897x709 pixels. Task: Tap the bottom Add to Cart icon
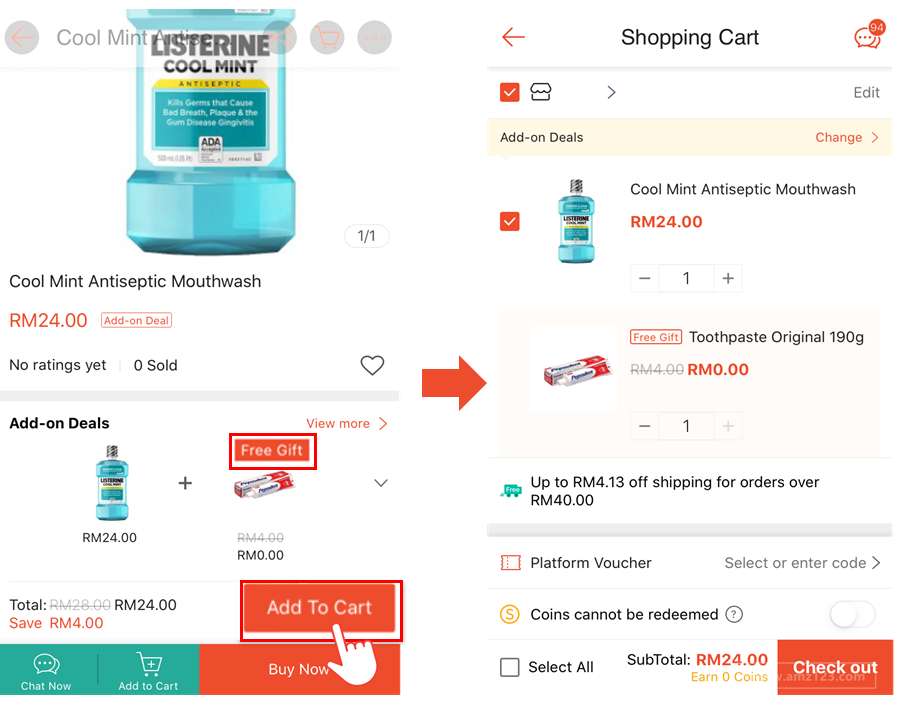[x=148, y=671]
